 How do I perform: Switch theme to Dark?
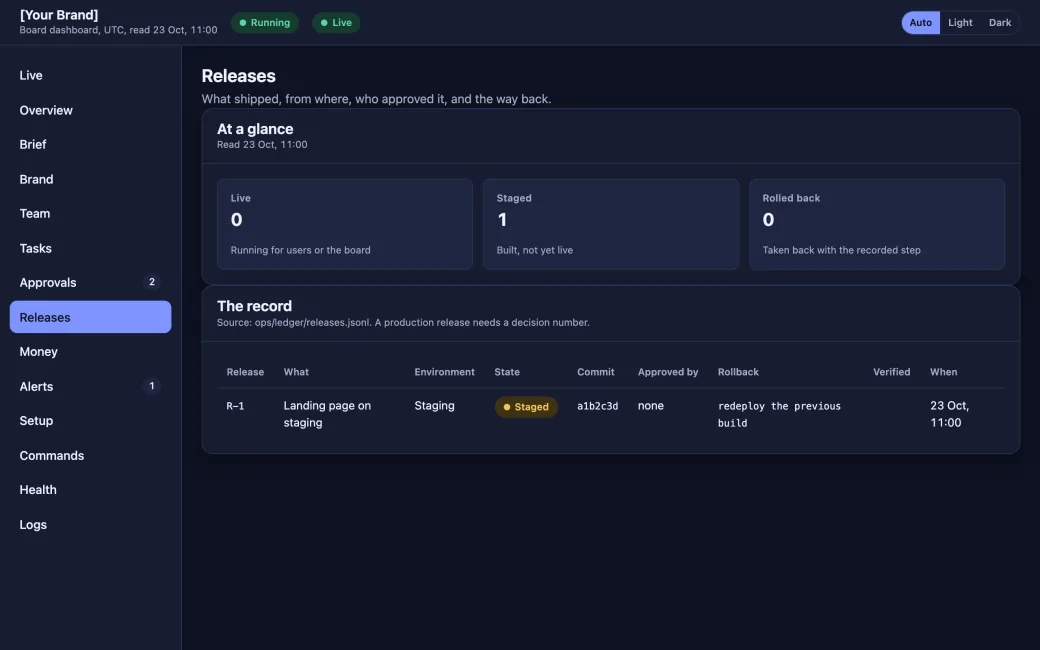click(x=1000, y=23)
